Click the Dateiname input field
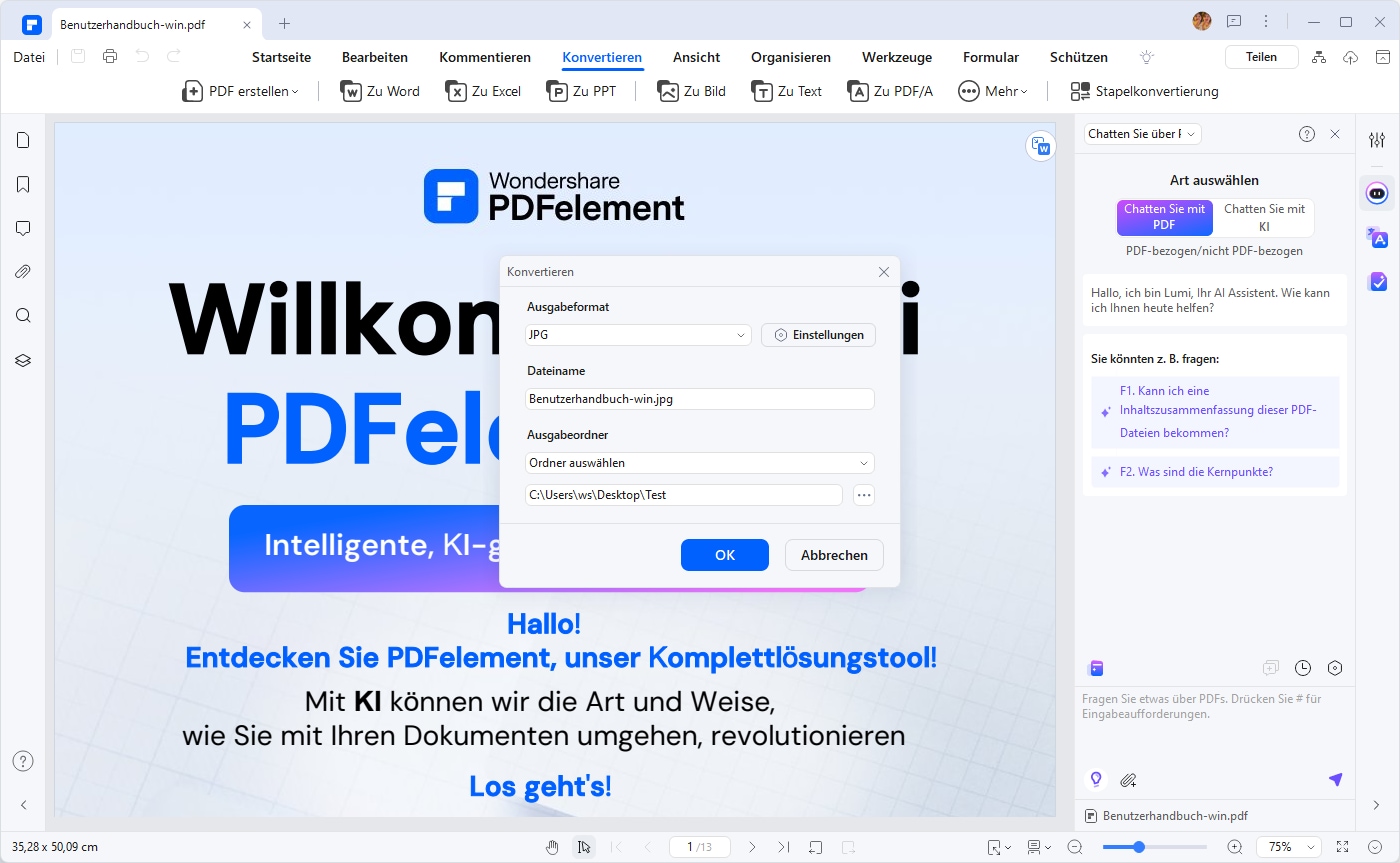Image resolution: width=1400 pixels, height=863 pixels. [x=700, y=399]
